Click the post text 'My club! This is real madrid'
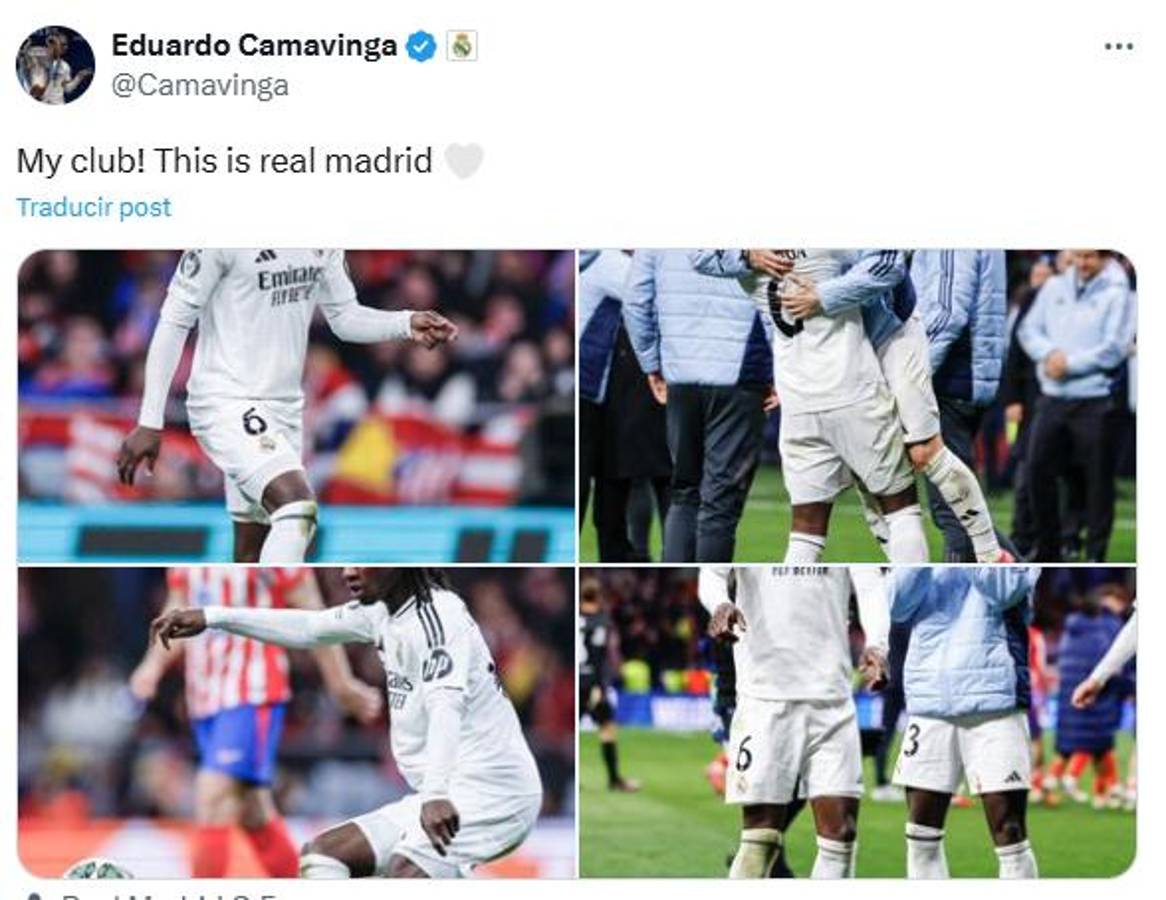Screen dimensions: 1166x900 pyautogui.click(x=225, y=161)
